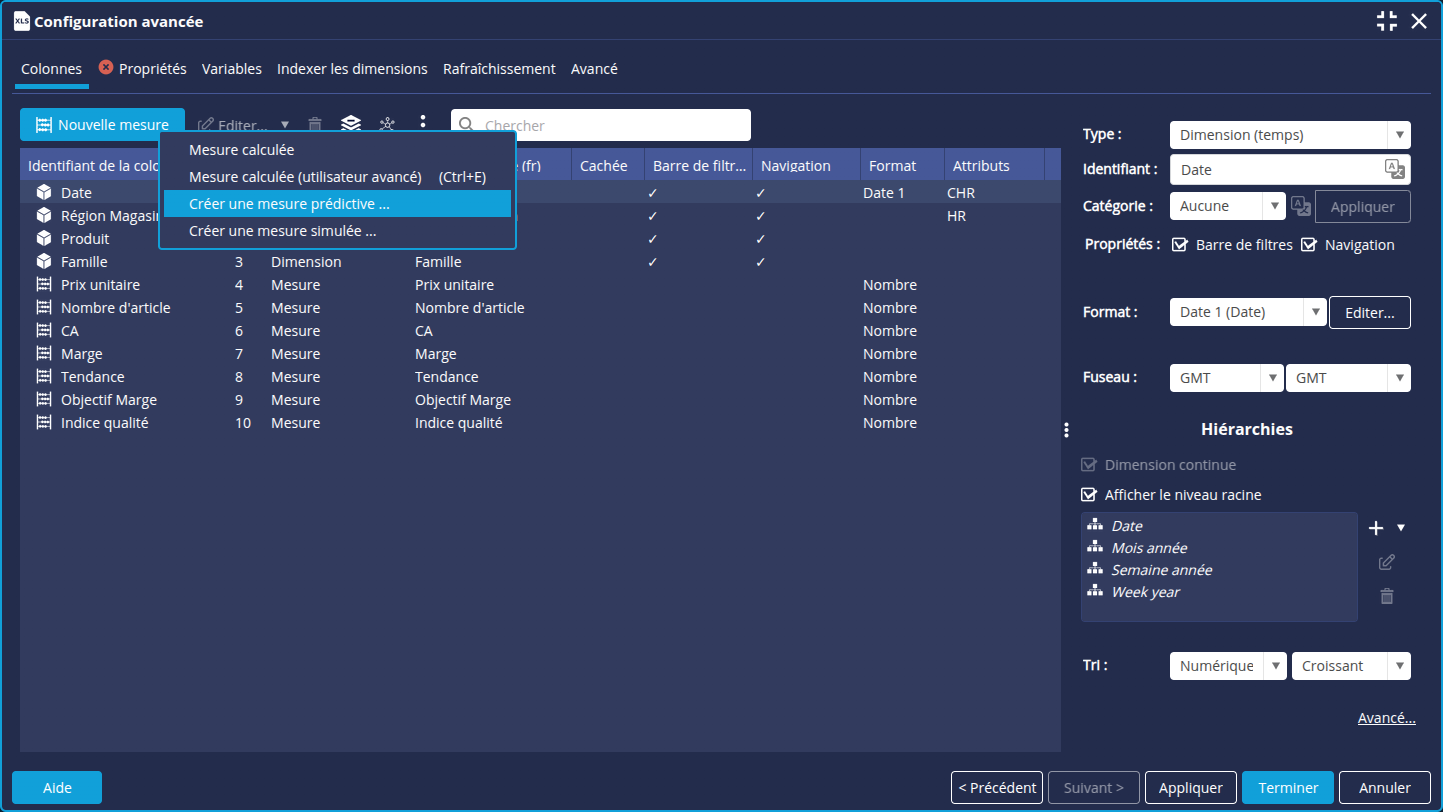Click the layers stack icon in toolbar
This screenshot has width=1443, height=812.
tap(350, 124)
